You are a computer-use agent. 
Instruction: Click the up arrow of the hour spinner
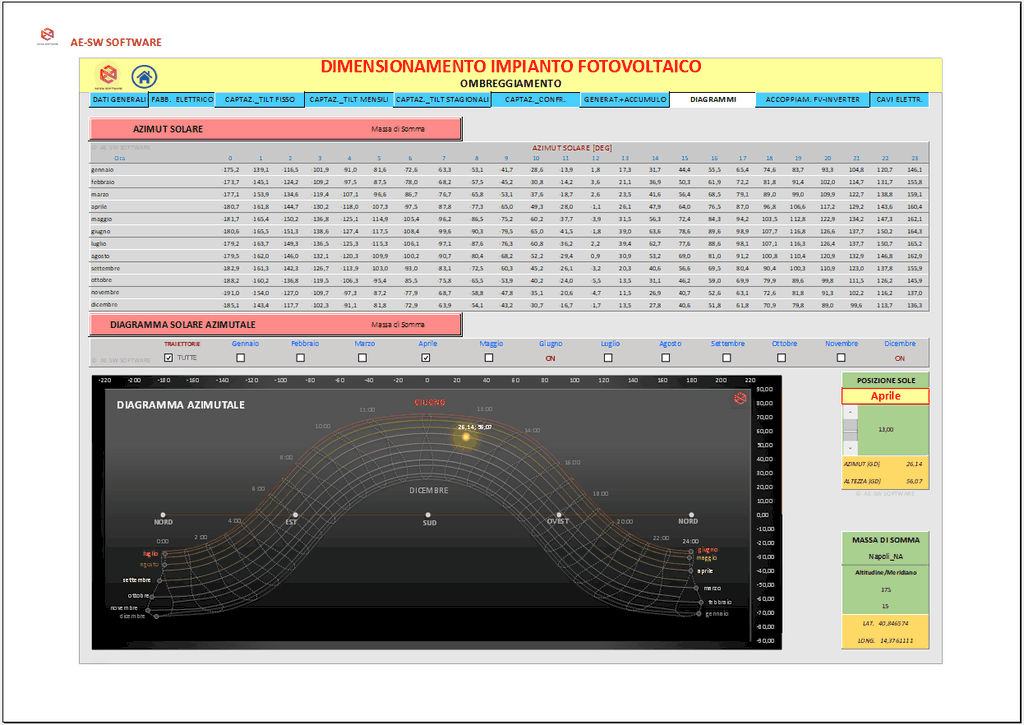851,412
